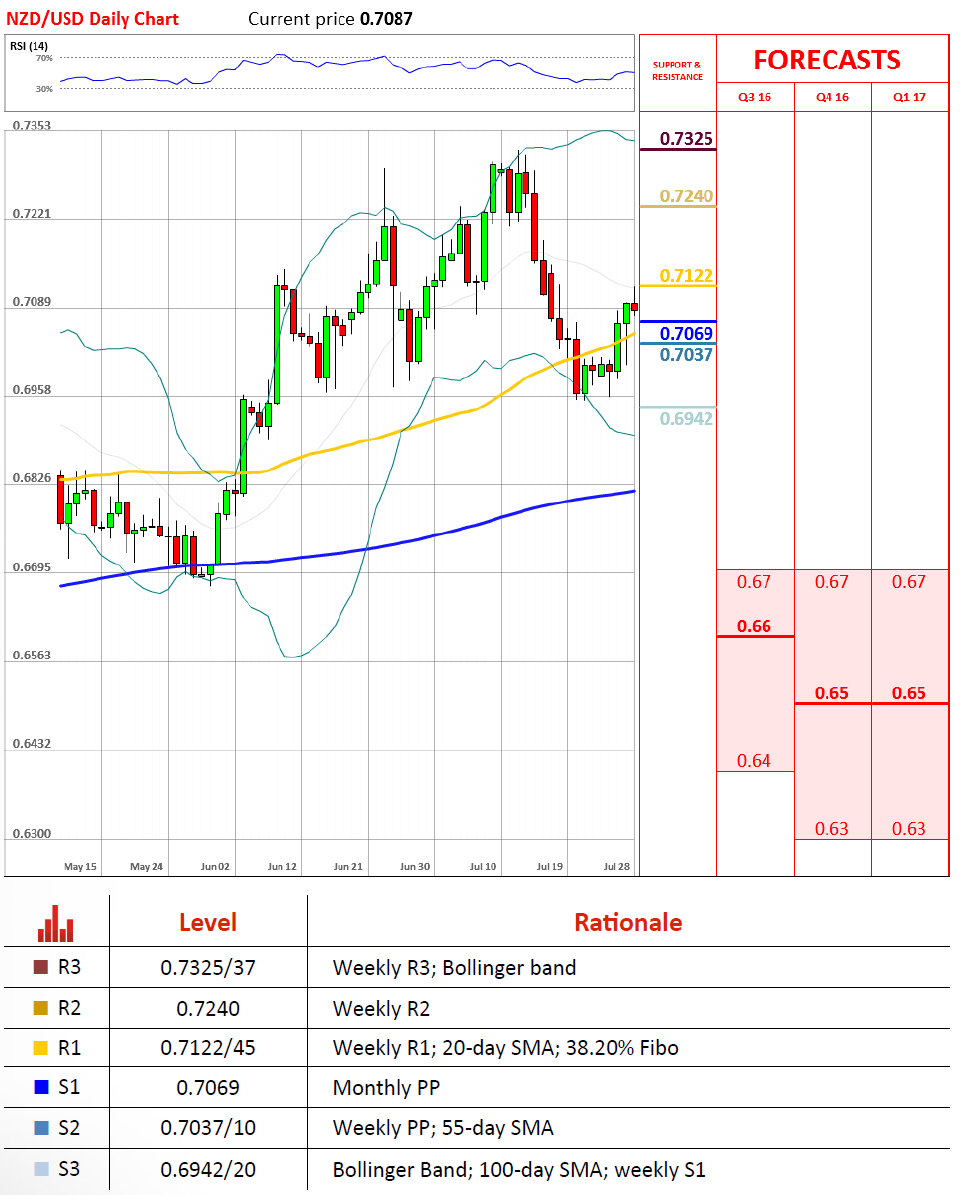Click the 0.7122 resistance level label
The height and width of the screenshot is (1195, 966).
click(686, 275)
